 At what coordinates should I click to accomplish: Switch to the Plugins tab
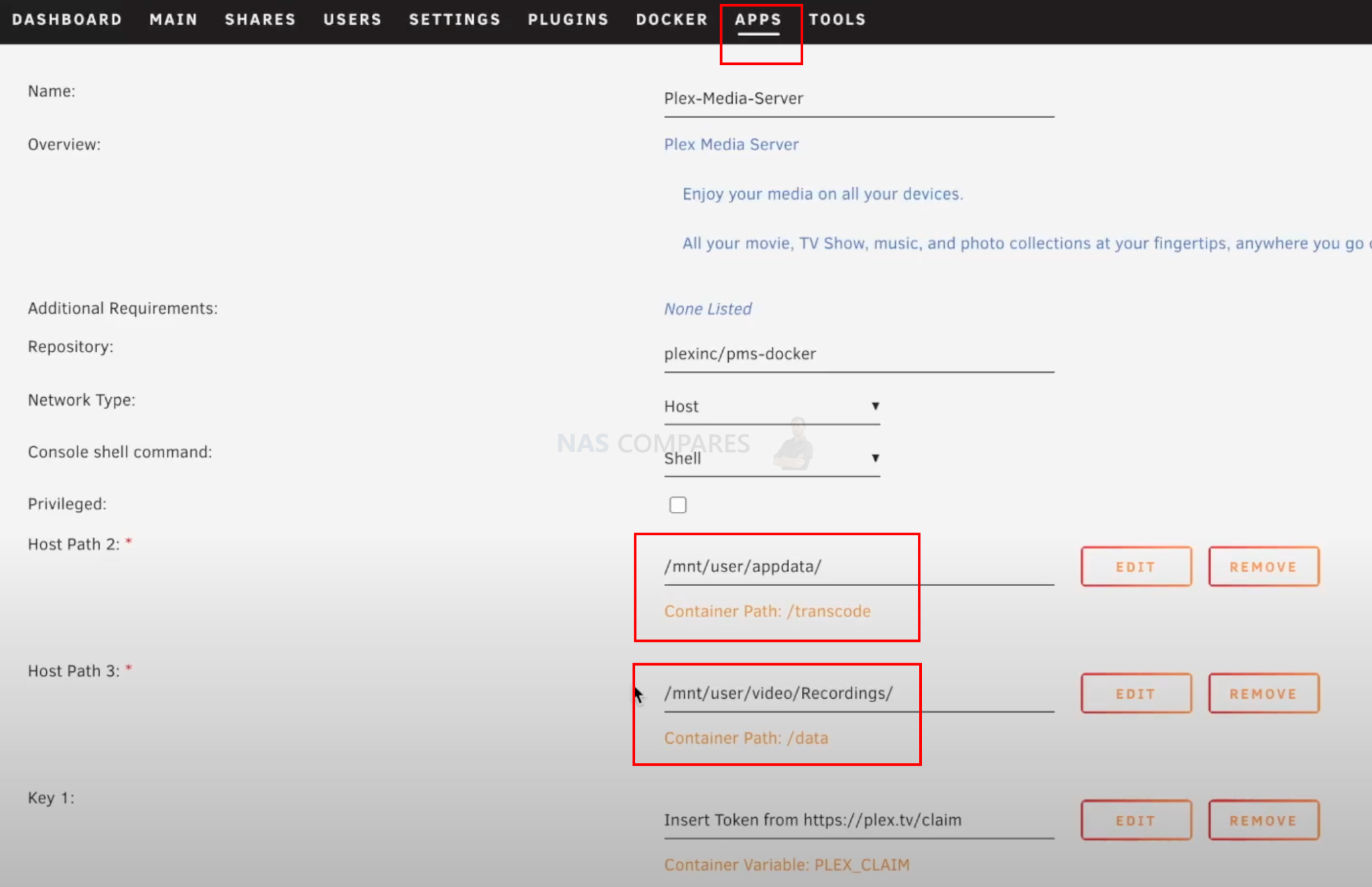click(567, 19)
